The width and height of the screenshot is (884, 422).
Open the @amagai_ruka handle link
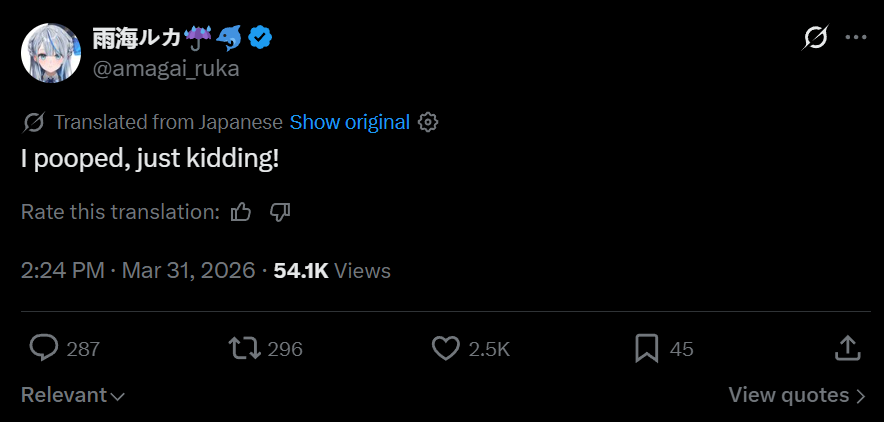click(x=166, y=68)
